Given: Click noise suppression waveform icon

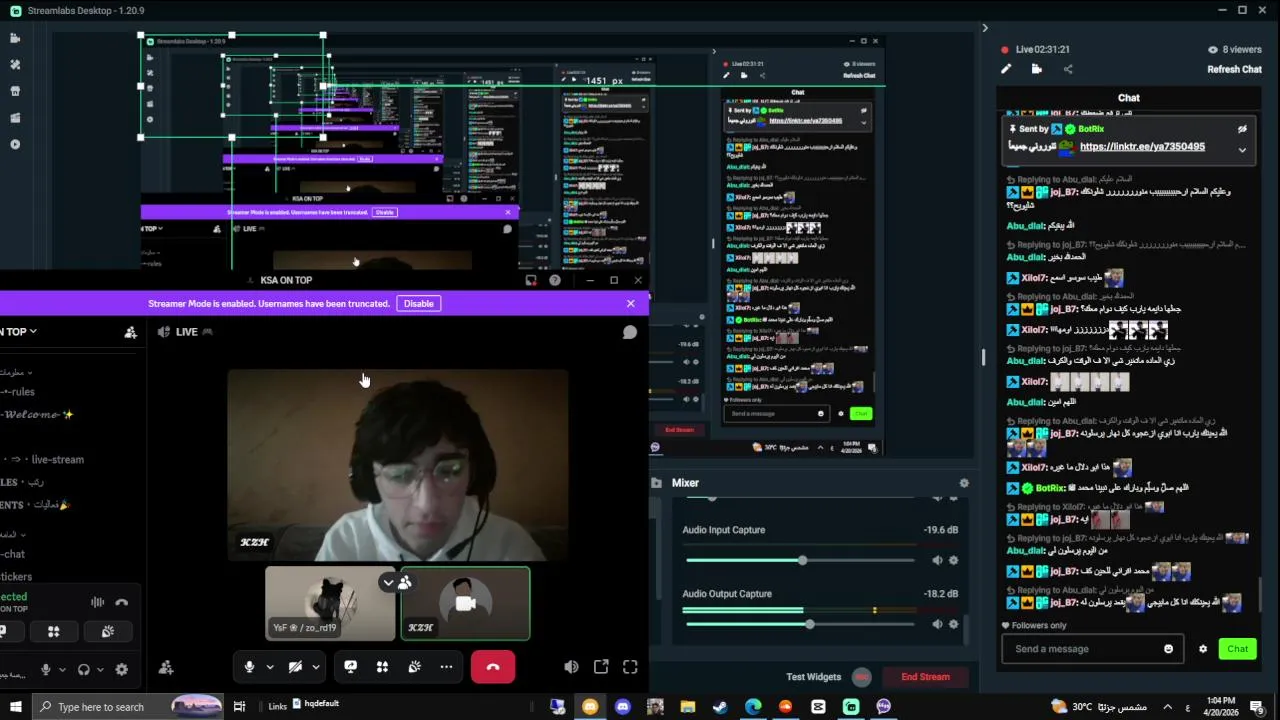Looking at the screenshot, I should tap(97, 602).
